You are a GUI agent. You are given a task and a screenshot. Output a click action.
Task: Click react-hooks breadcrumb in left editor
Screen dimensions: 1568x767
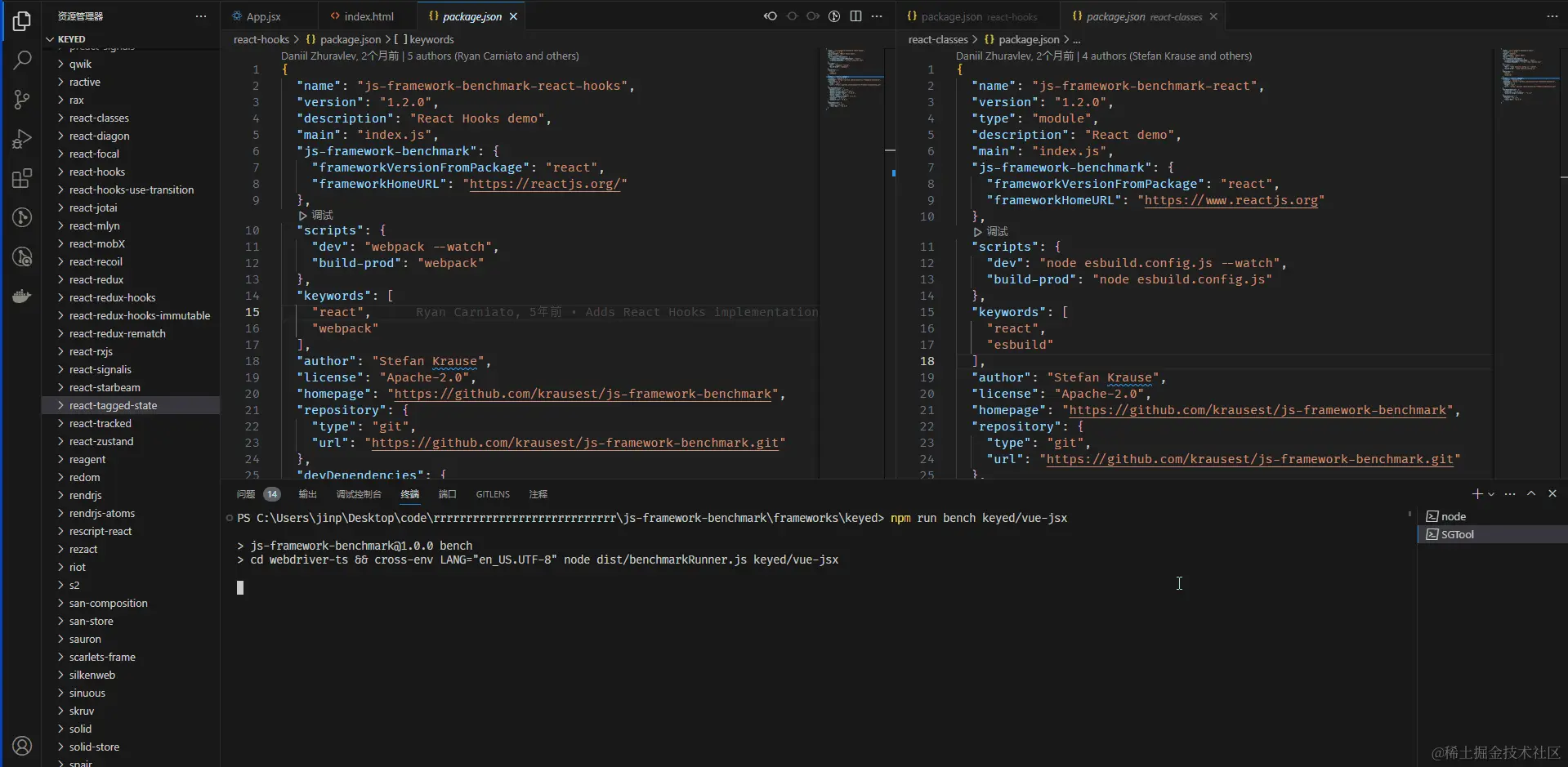(x=261, y=39)
